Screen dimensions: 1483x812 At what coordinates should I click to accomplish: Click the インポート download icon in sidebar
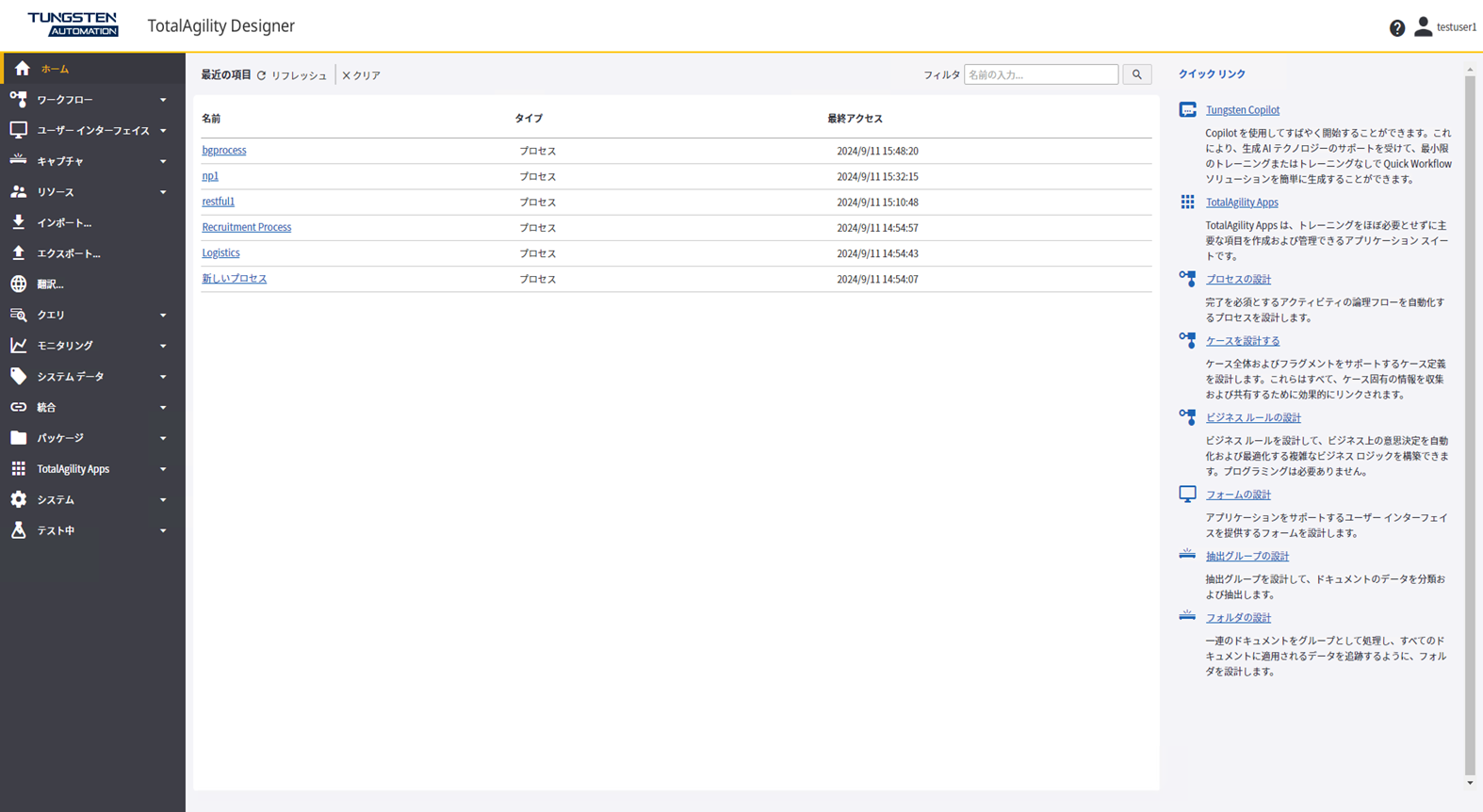pyautogui.click(x=19, y=222)
